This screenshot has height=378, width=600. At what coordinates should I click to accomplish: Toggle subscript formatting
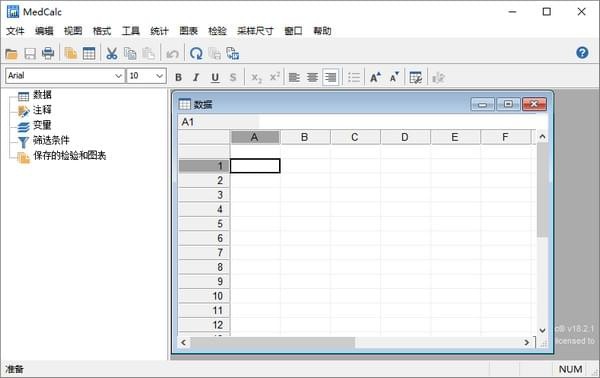256,78
